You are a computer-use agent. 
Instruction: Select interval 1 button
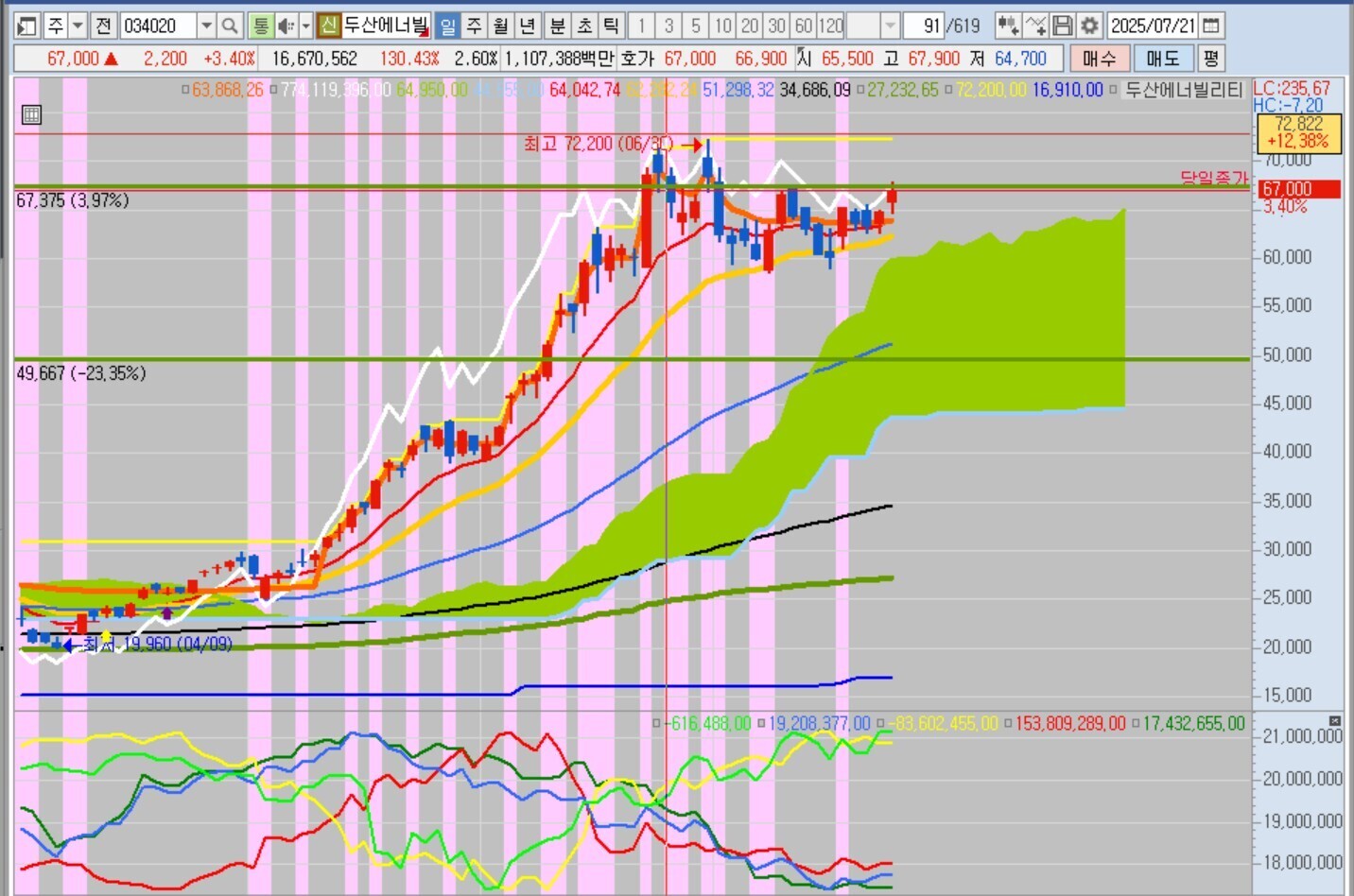tap(641, 26)
